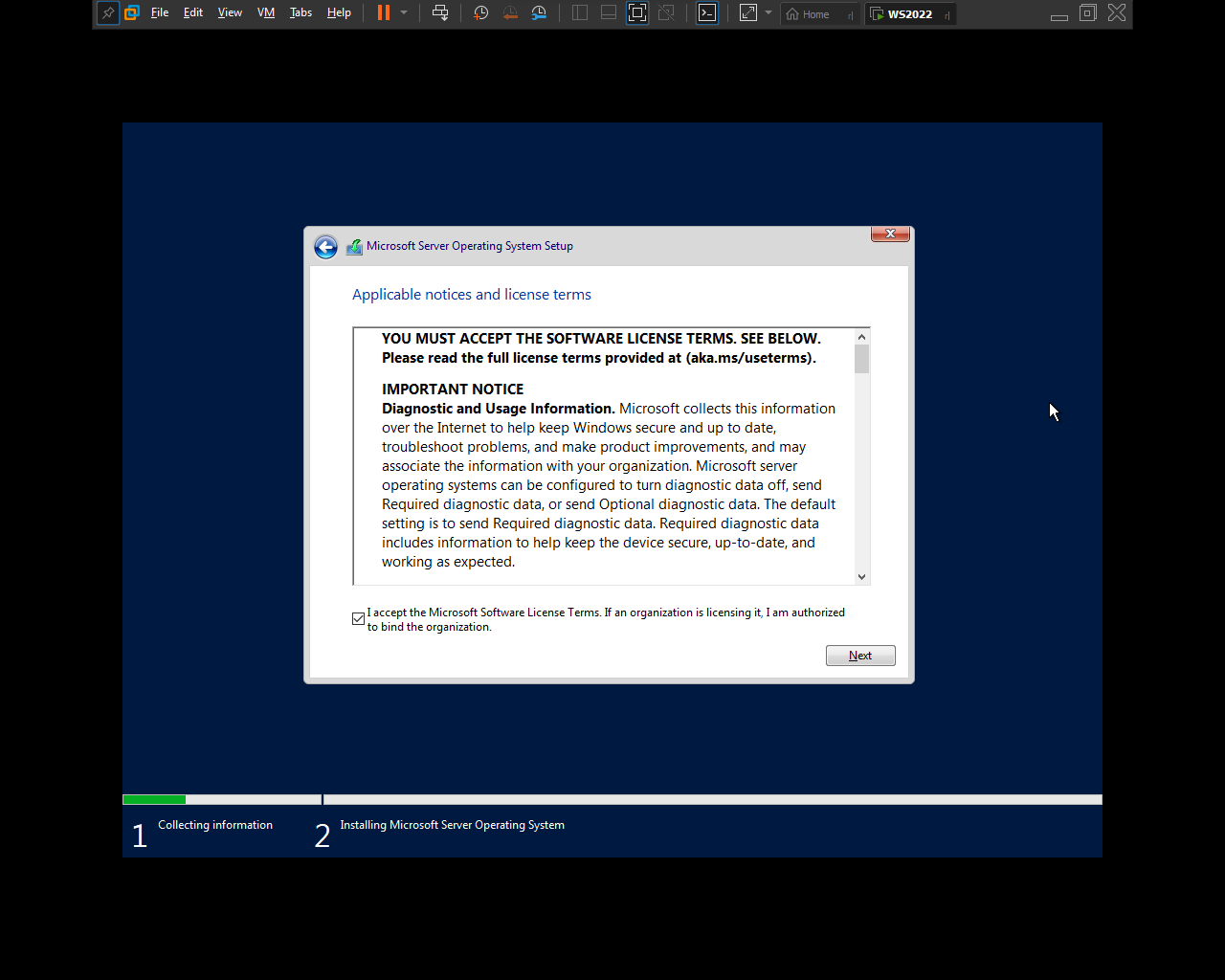Show or hide the thumbnail bar
This screenshot has height=980, width=1225.
(609, 13)
